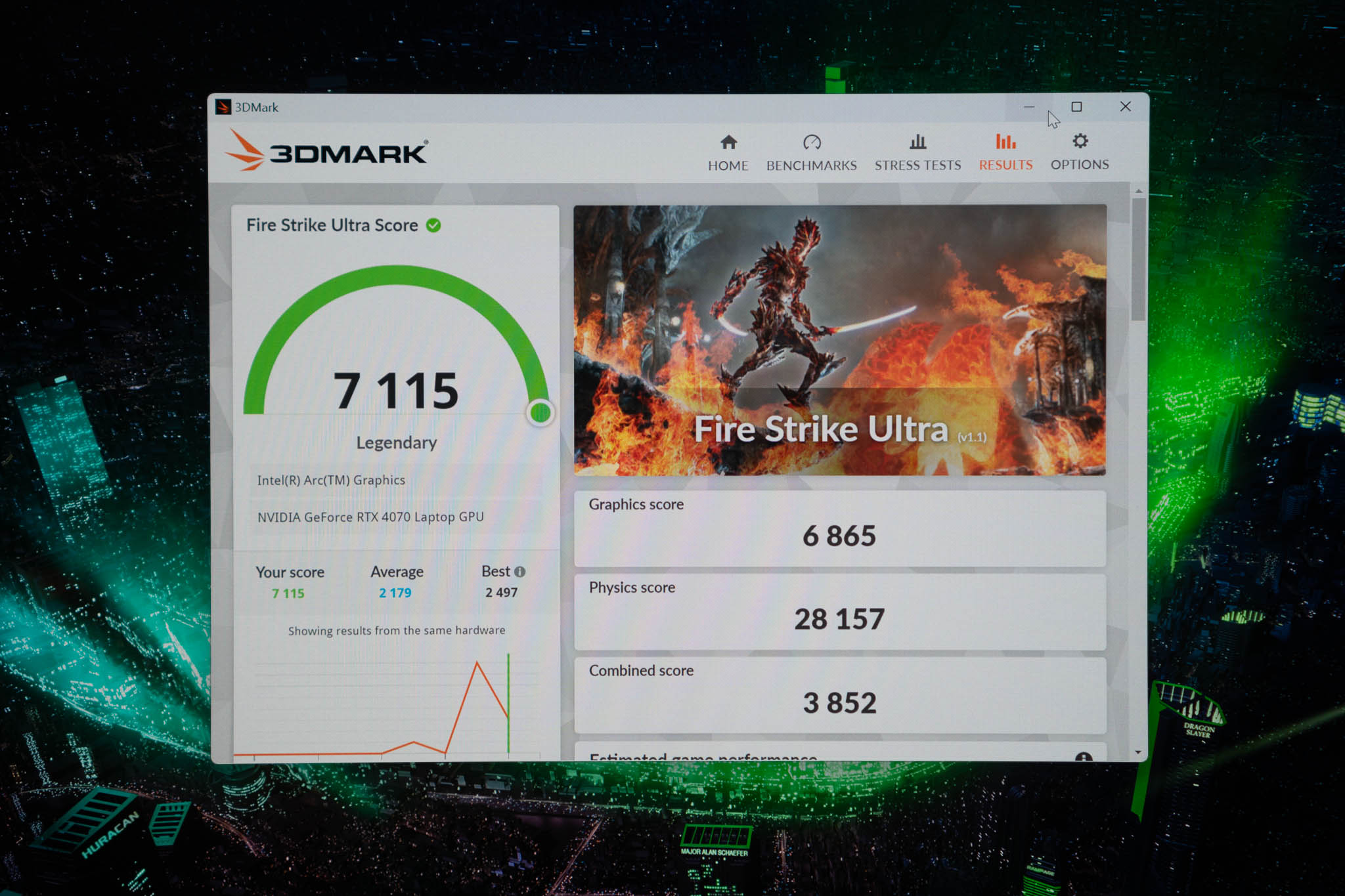Open Options gear icon
The height and width of the screenshot is (896, 1345).
1080,141
